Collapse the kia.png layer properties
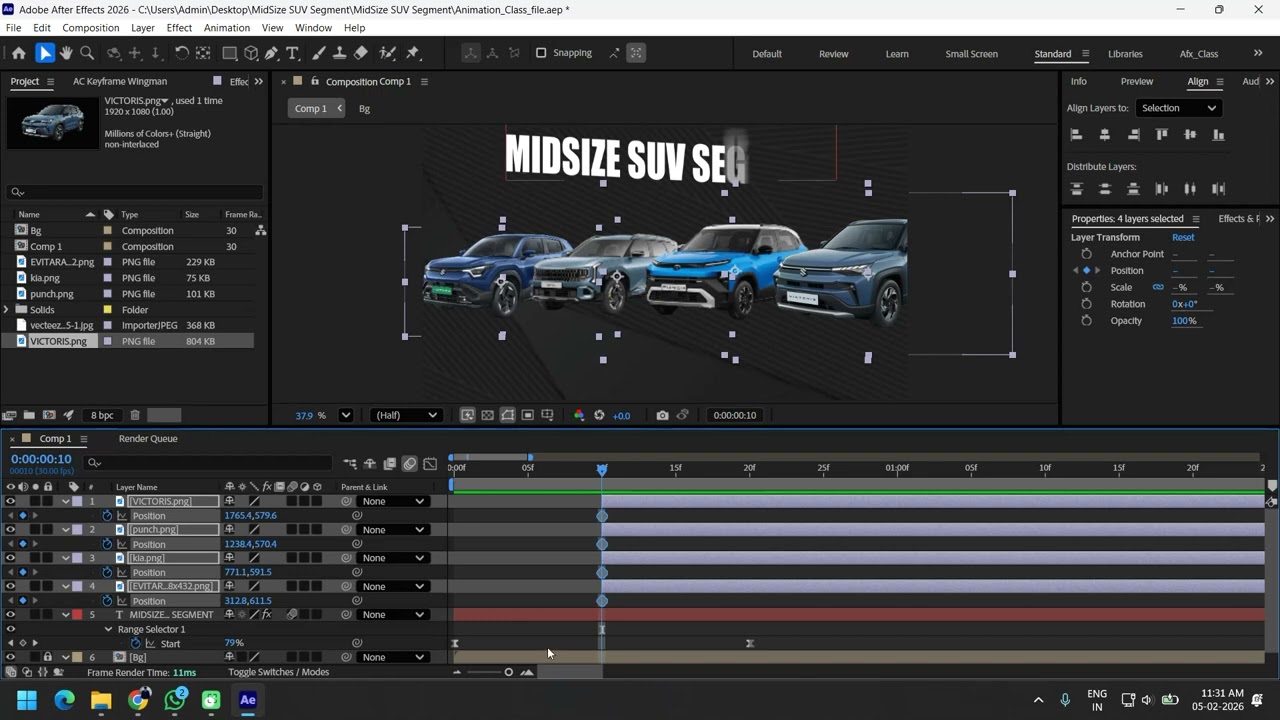This screenshot has width=1280, height=720. (x=65, y=558)
